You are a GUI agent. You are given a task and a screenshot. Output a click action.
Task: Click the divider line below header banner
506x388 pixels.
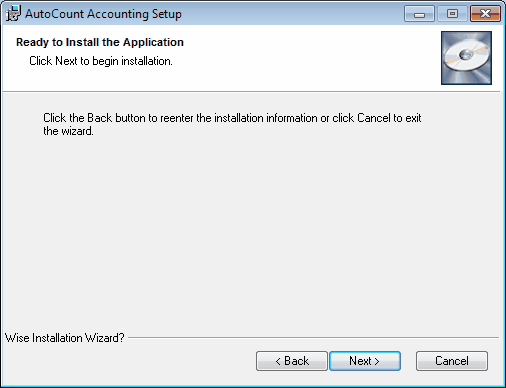252,91
